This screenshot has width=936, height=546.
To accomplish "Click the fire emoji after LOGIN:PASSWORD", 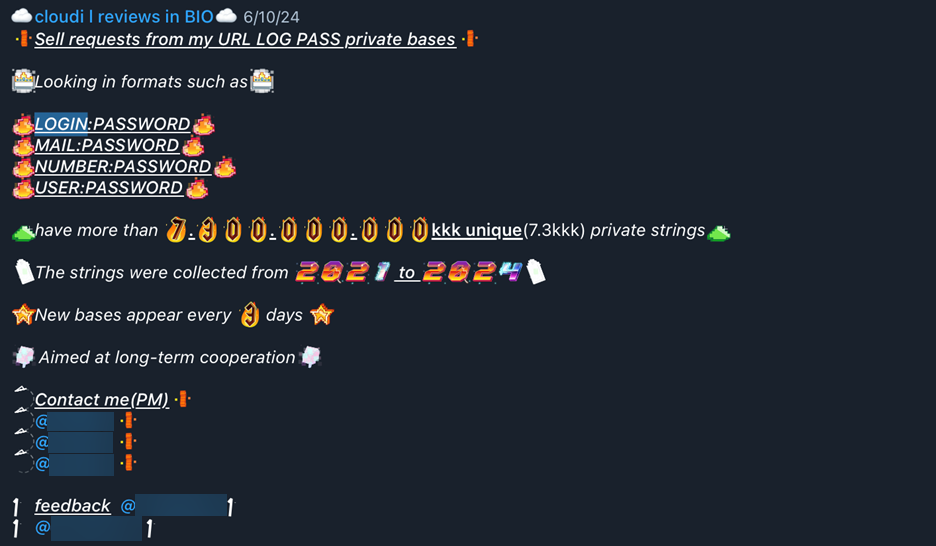I will (204, 124).
